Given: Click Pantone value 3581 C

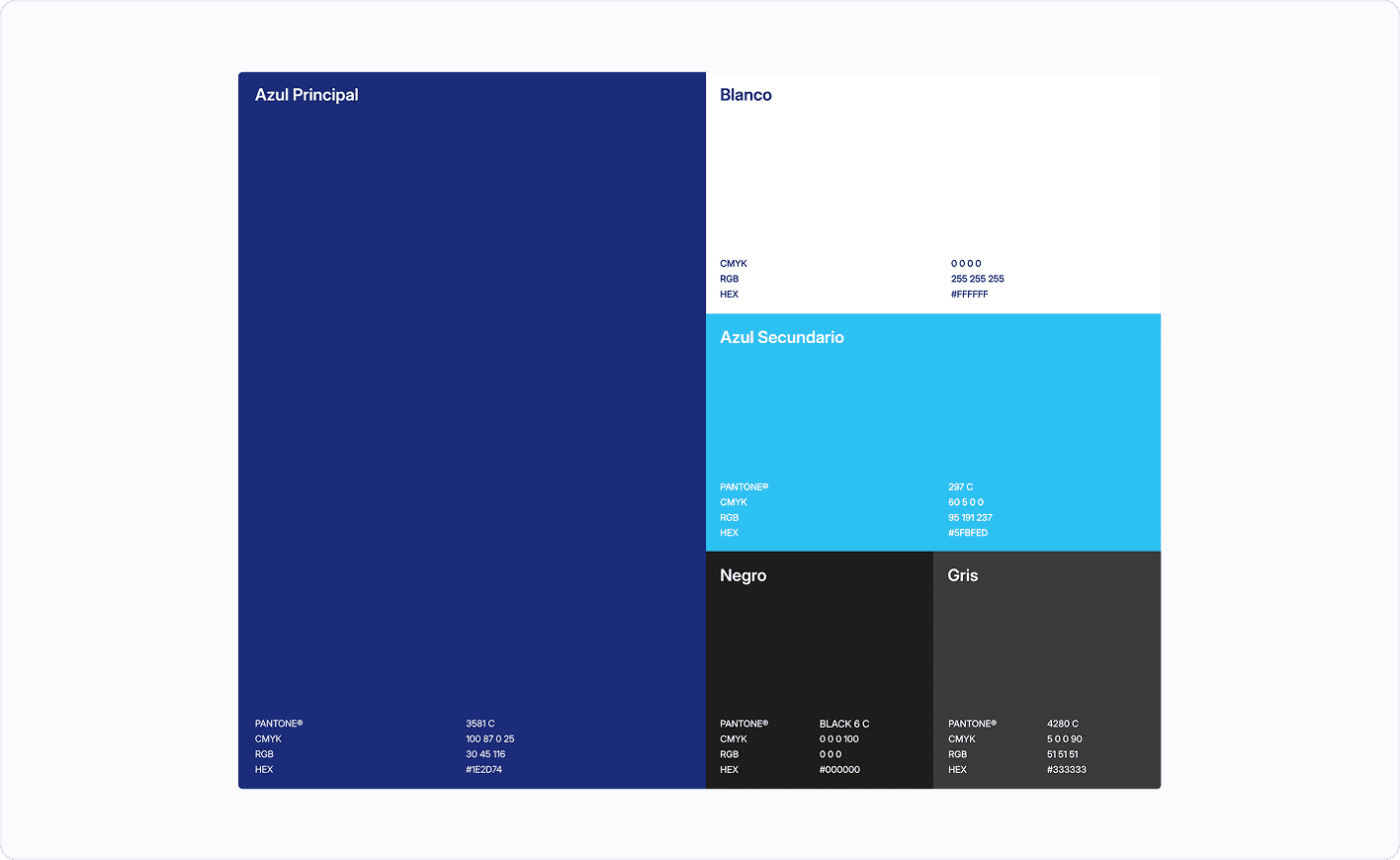Looking at the screenshot, I should coord(480,724).
